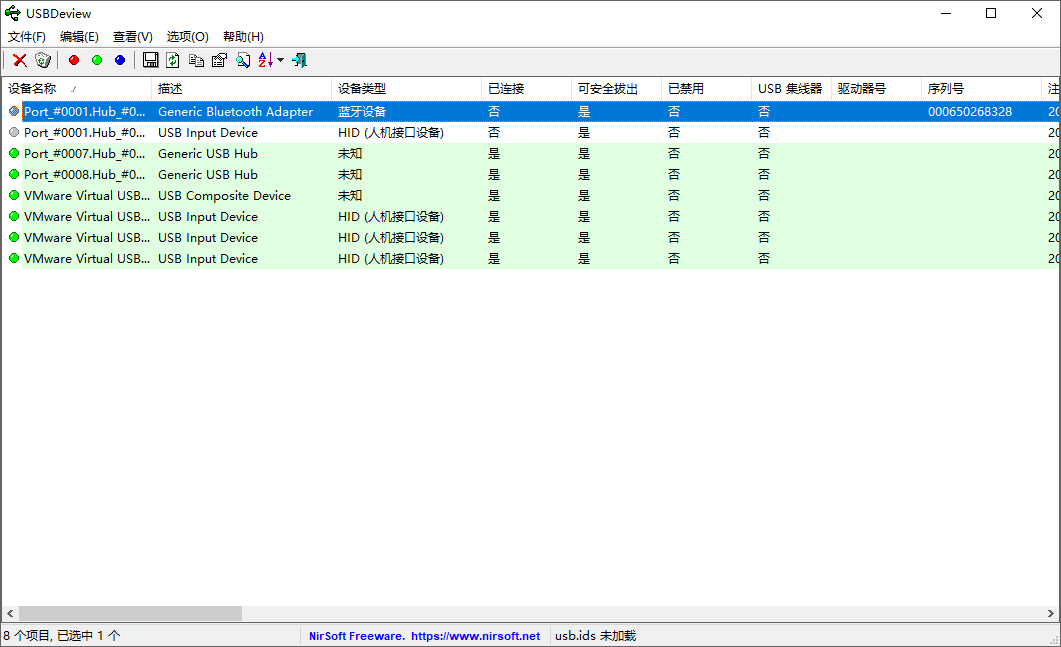Click the green status dot of Port_#0007.Hub row
1061x647 pixels.
point(14,153)
